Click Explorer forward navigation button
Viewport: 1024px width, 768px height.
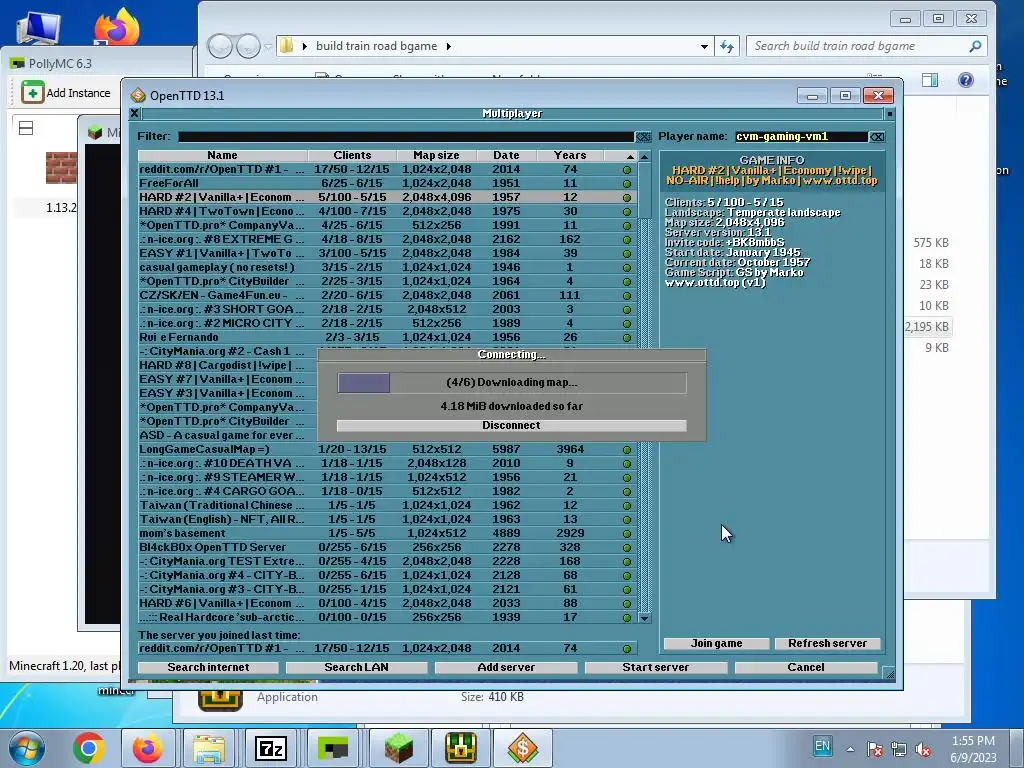[x=248, y=46]
